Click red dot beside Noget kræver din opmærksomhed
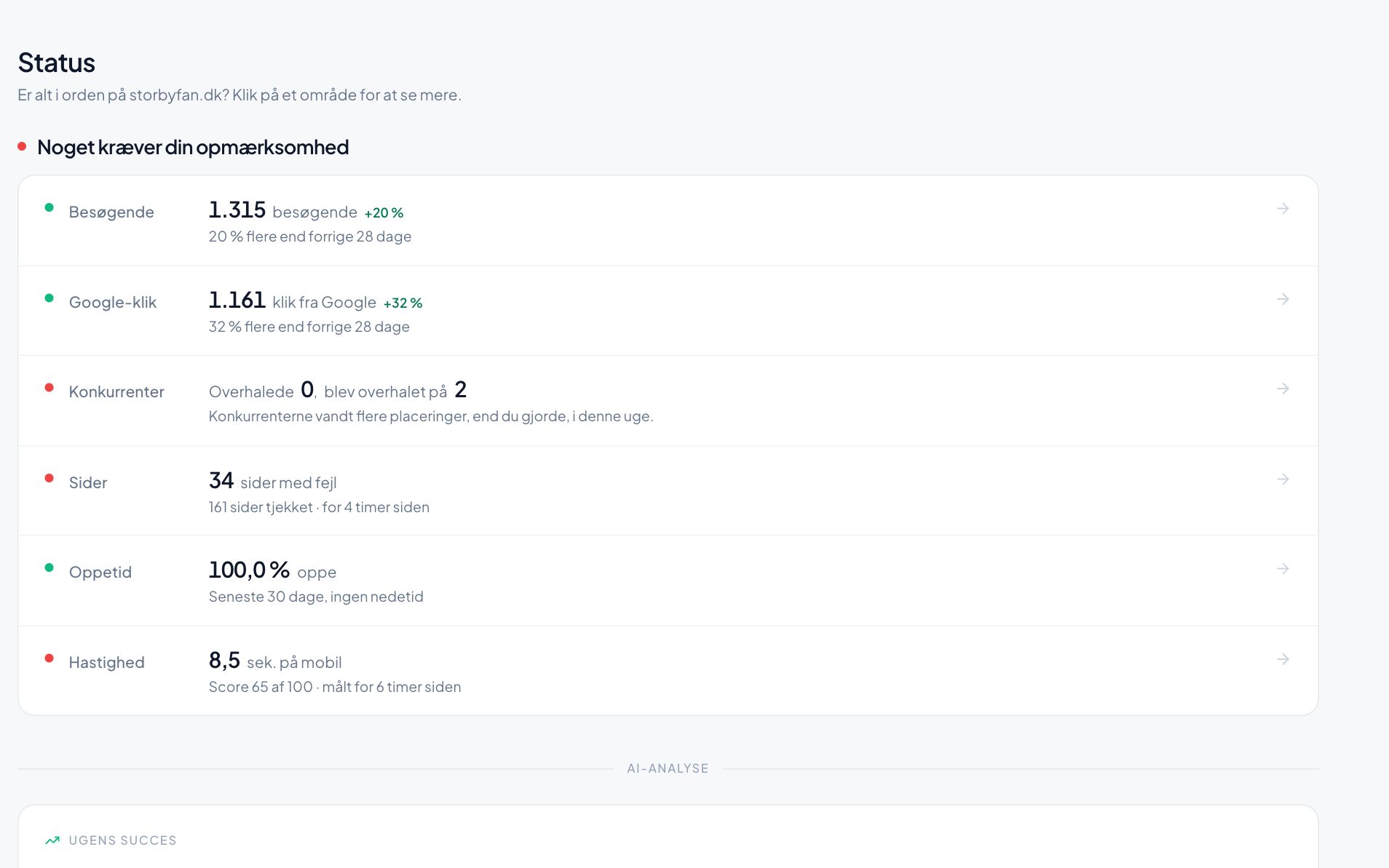The width and height of the screenshot is (1389, 868). click(x=22, y=146)
